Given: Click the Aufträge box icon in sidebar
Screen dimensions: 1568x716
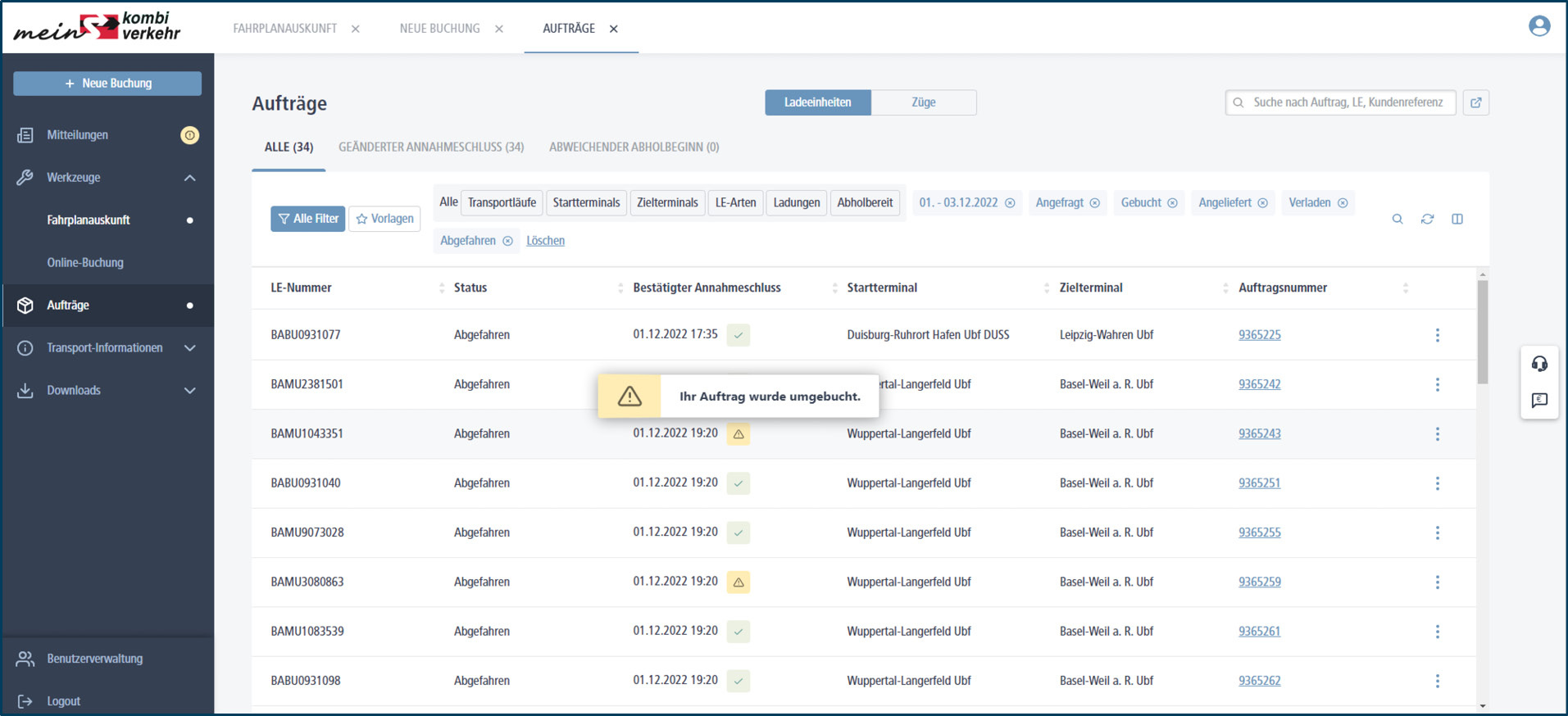Looking at the screenshot, I should (x=25, y=305).
